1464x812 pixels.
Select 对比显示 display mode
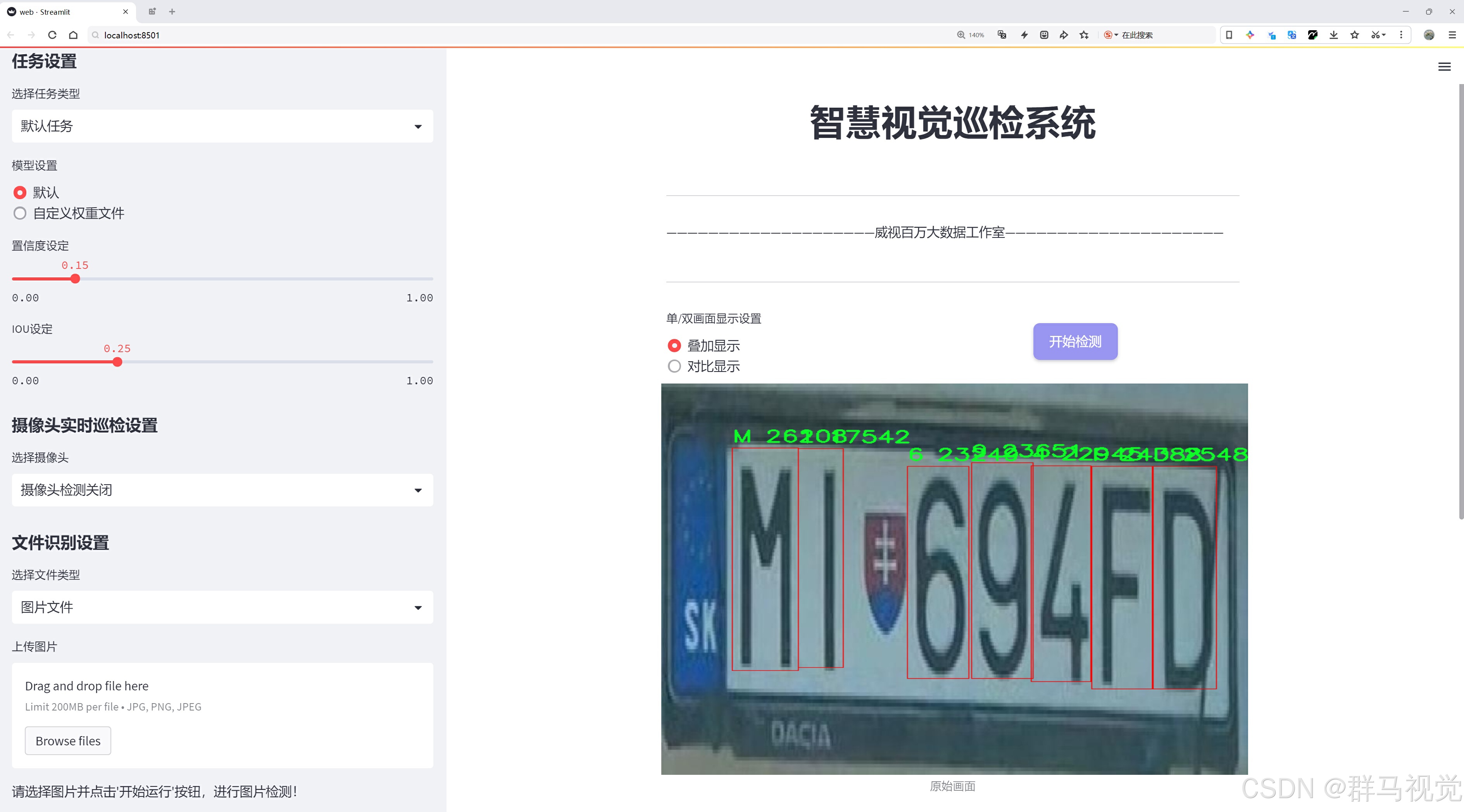674,366
